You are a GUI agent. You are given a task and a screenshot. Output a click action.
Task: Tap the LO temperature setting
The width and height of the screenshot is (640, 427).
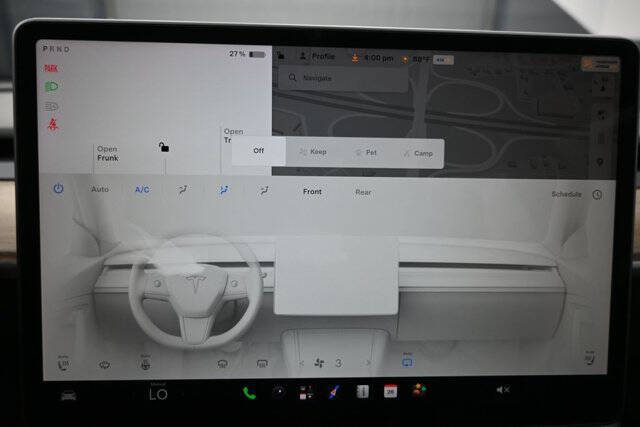tap(158, 394)
